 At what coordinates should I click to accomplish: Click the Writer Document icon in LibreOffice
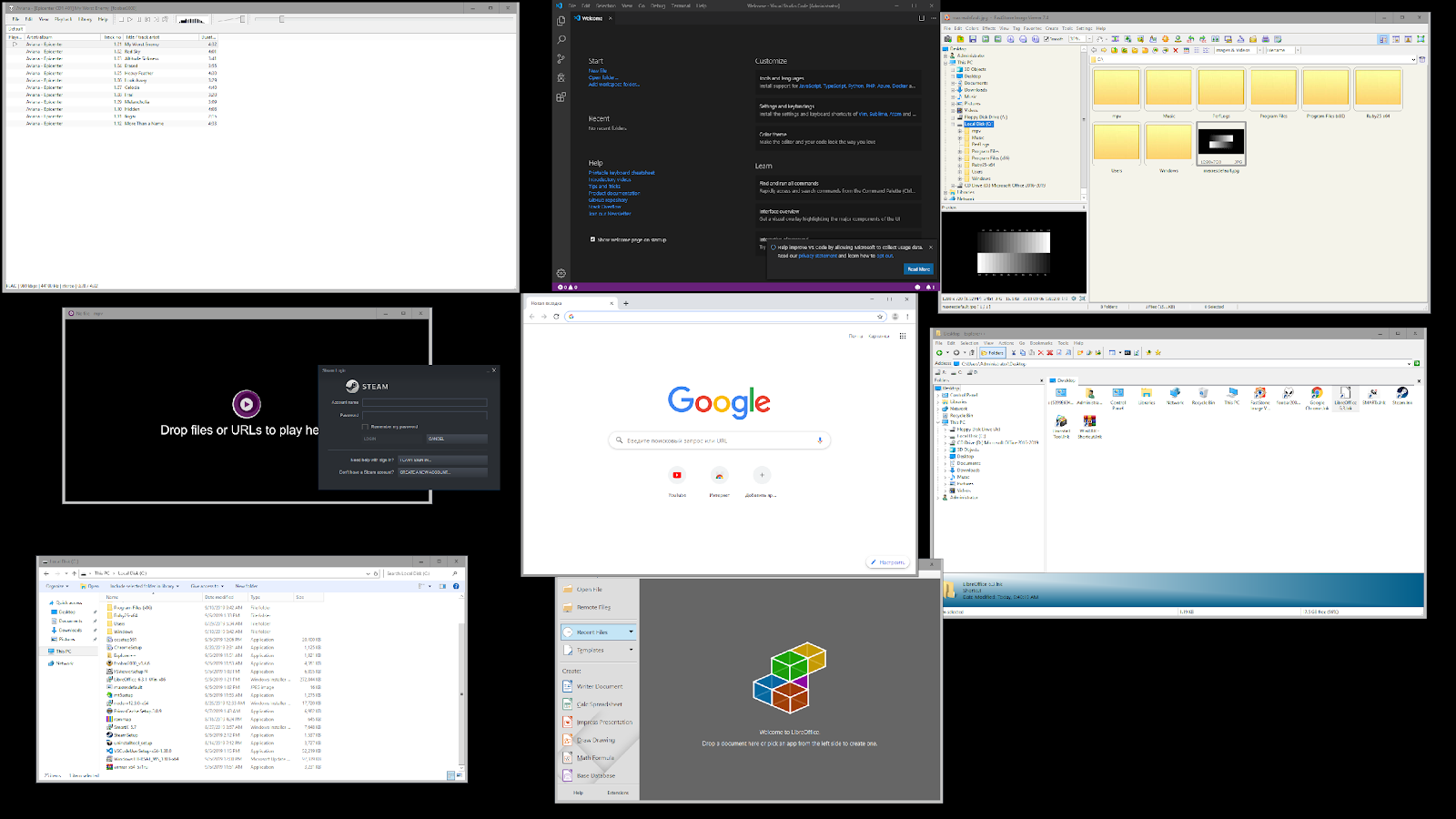point(568,686)
